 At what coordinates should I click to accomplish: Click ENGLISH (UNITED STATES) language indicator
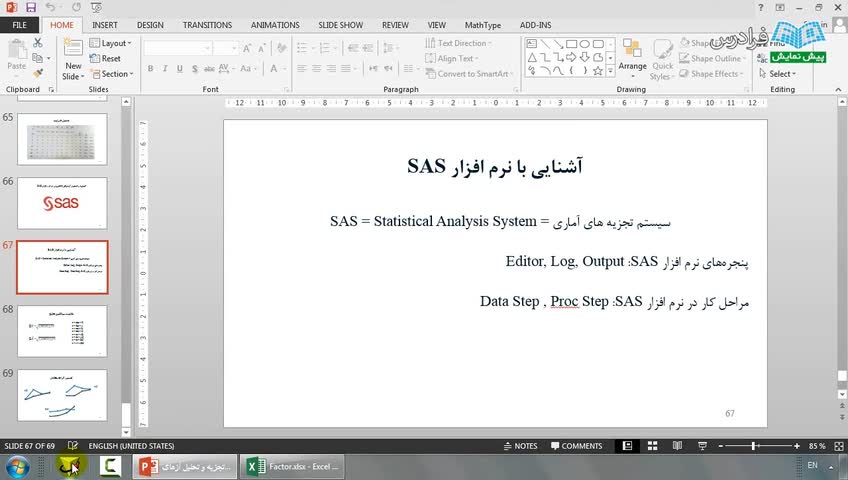pos(131,446)
